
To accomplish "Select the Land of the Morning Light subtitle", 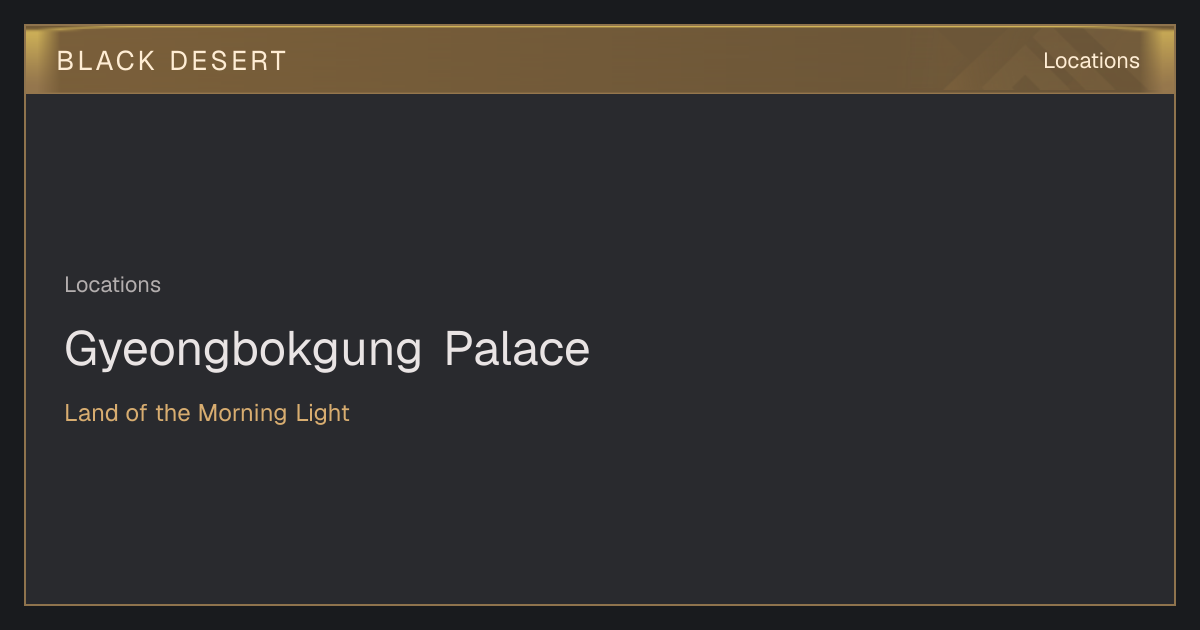I will pyautogui.click(x=207, y=413).
